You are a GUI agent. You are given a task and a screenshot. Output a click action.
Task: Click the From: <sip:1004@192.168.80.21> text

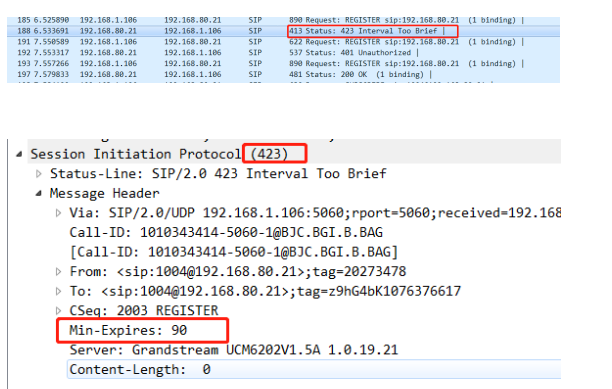pos(187,272)
